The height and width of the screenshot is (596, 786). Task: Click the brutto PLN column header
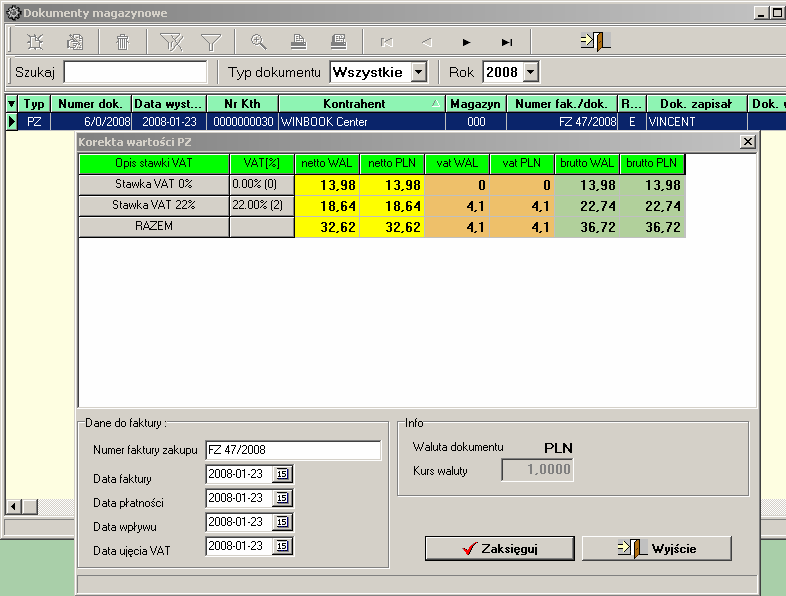pyautogui.click(x=652, y=163)
